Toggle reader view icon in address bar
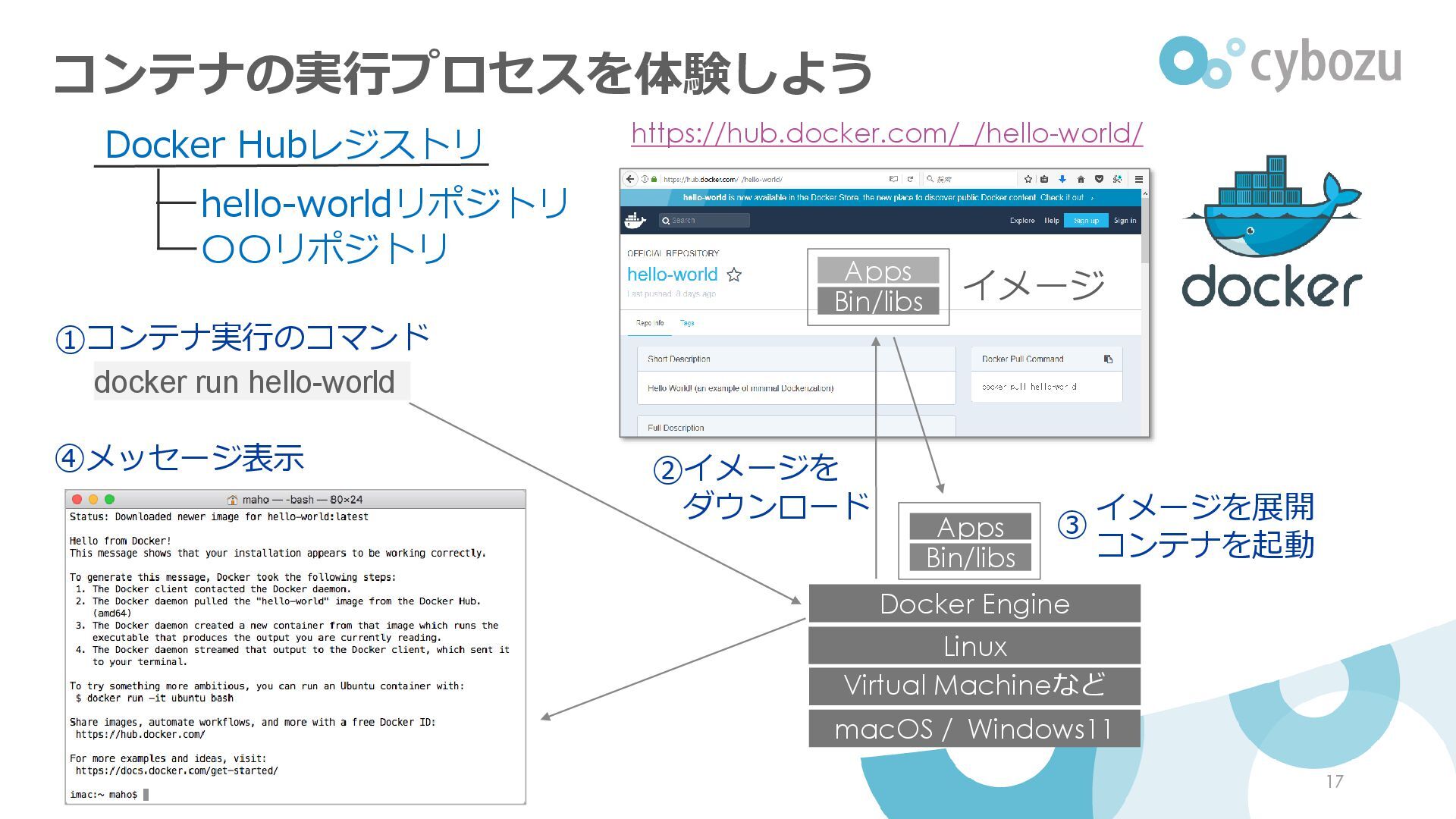This screenshot has width=1456, height=819. pos(893,180)
